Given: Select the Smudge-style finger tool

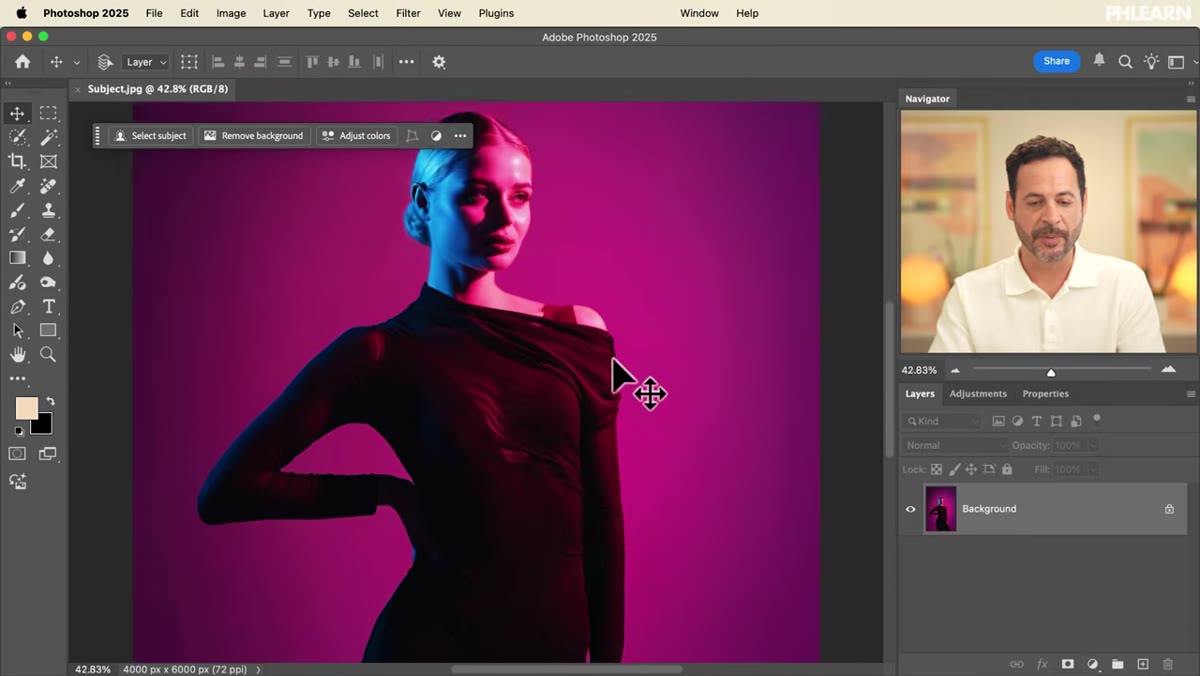Looking at the screenshot, I should click(48, 282).
